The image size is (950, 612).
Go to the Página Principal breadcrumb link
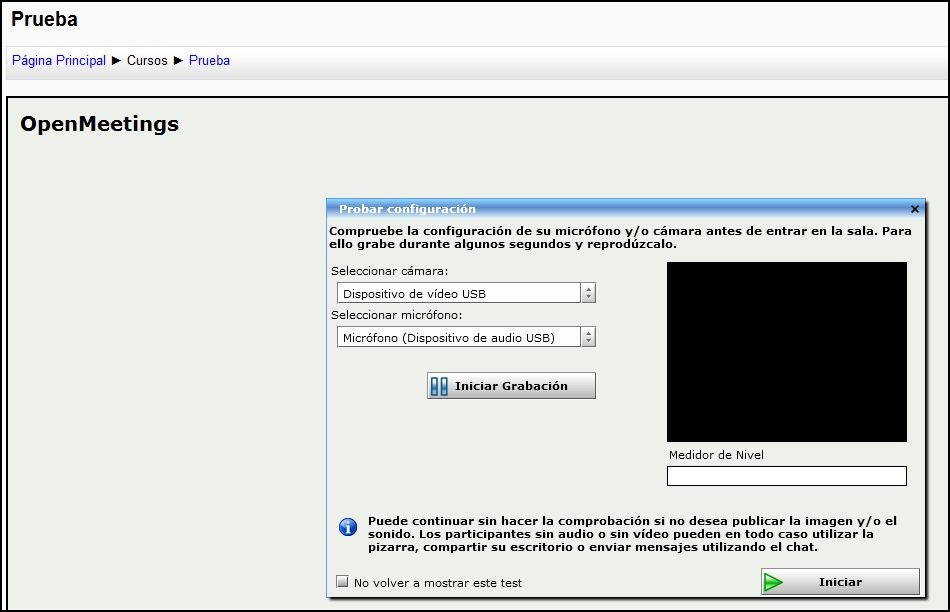click(59, 61)
